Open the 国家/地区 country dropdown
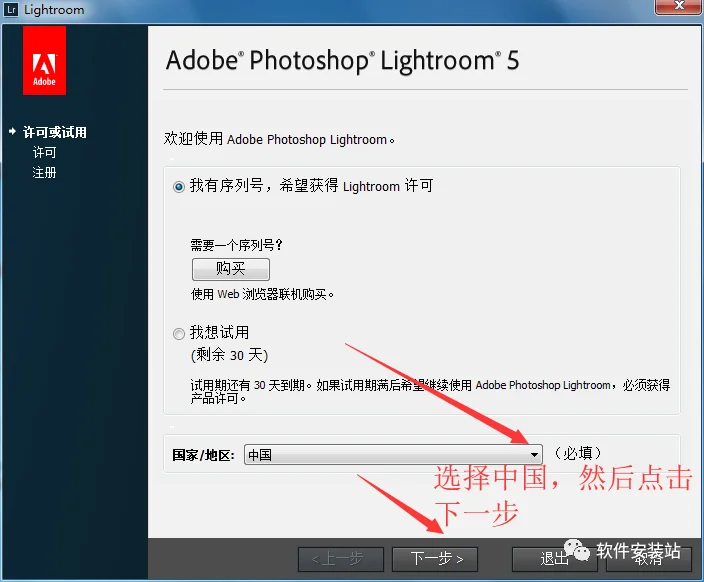The width and height of the screenshot is (704, 582). 393,454
